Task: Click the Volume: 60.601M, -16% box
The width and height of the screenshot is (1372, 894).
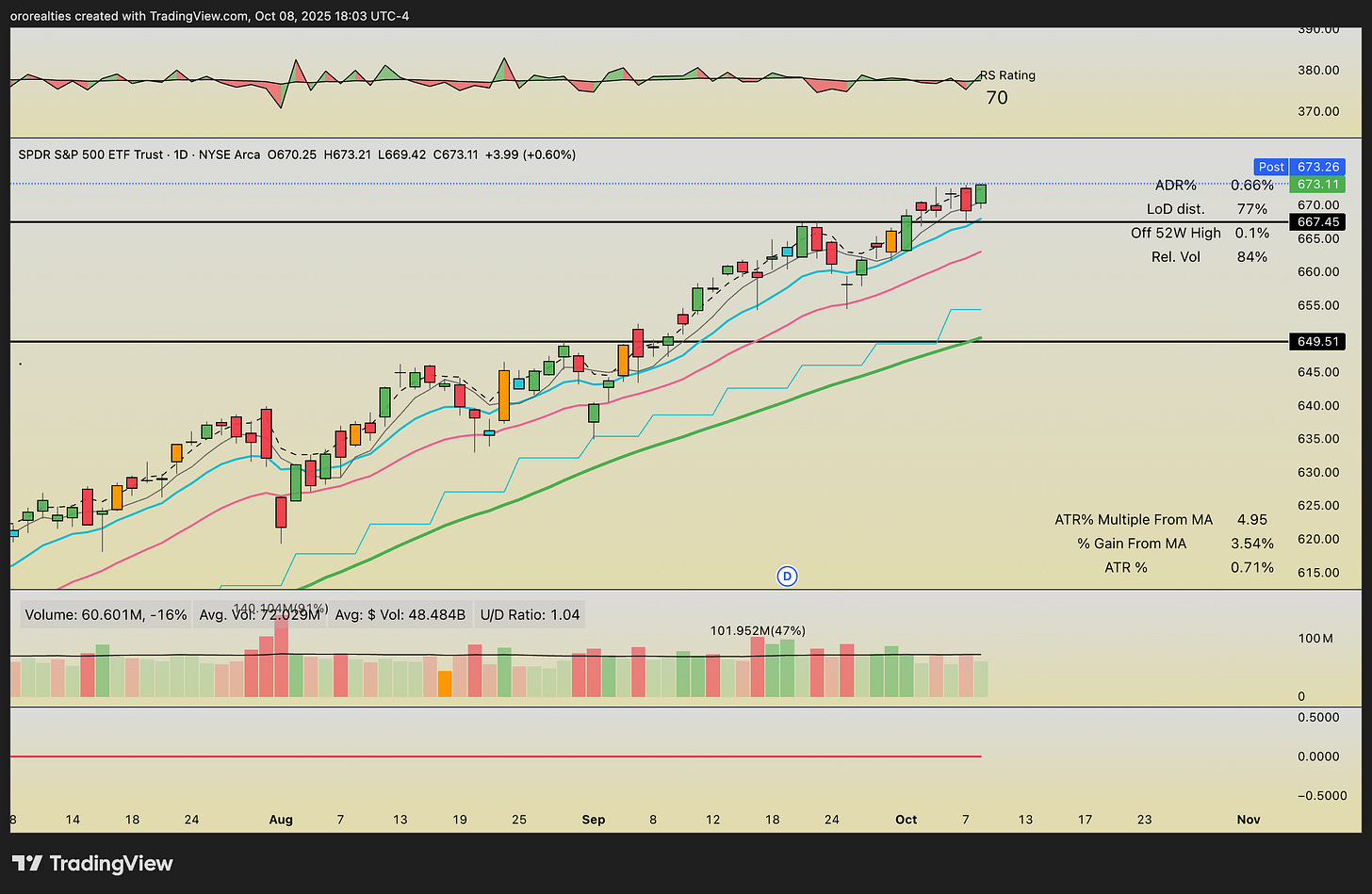Action: point(106,615)
